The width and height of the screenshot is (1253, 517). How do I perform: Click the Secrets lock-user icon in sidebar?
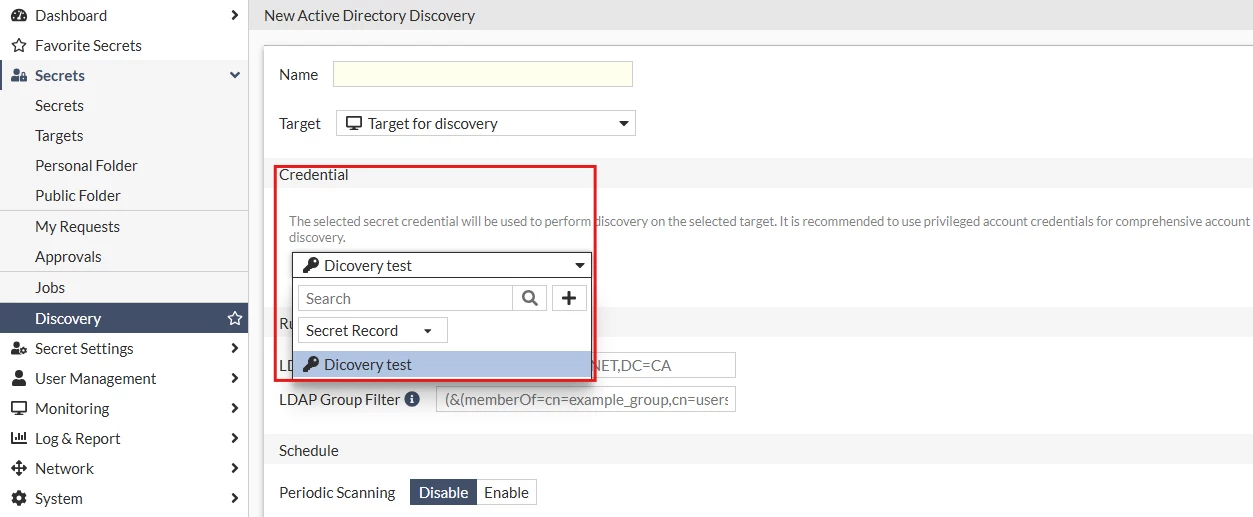[19, 75]
